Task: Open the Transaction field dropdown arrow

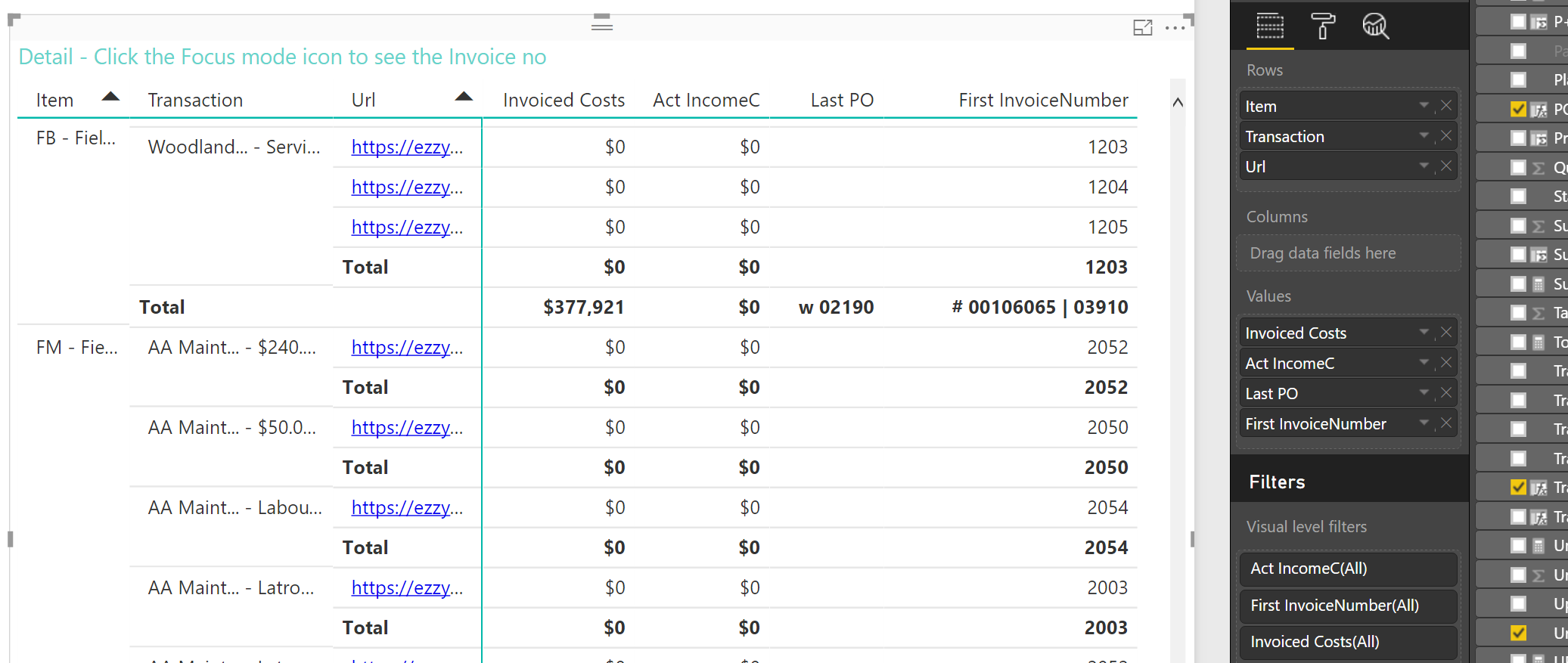Action: (1424, 135)
